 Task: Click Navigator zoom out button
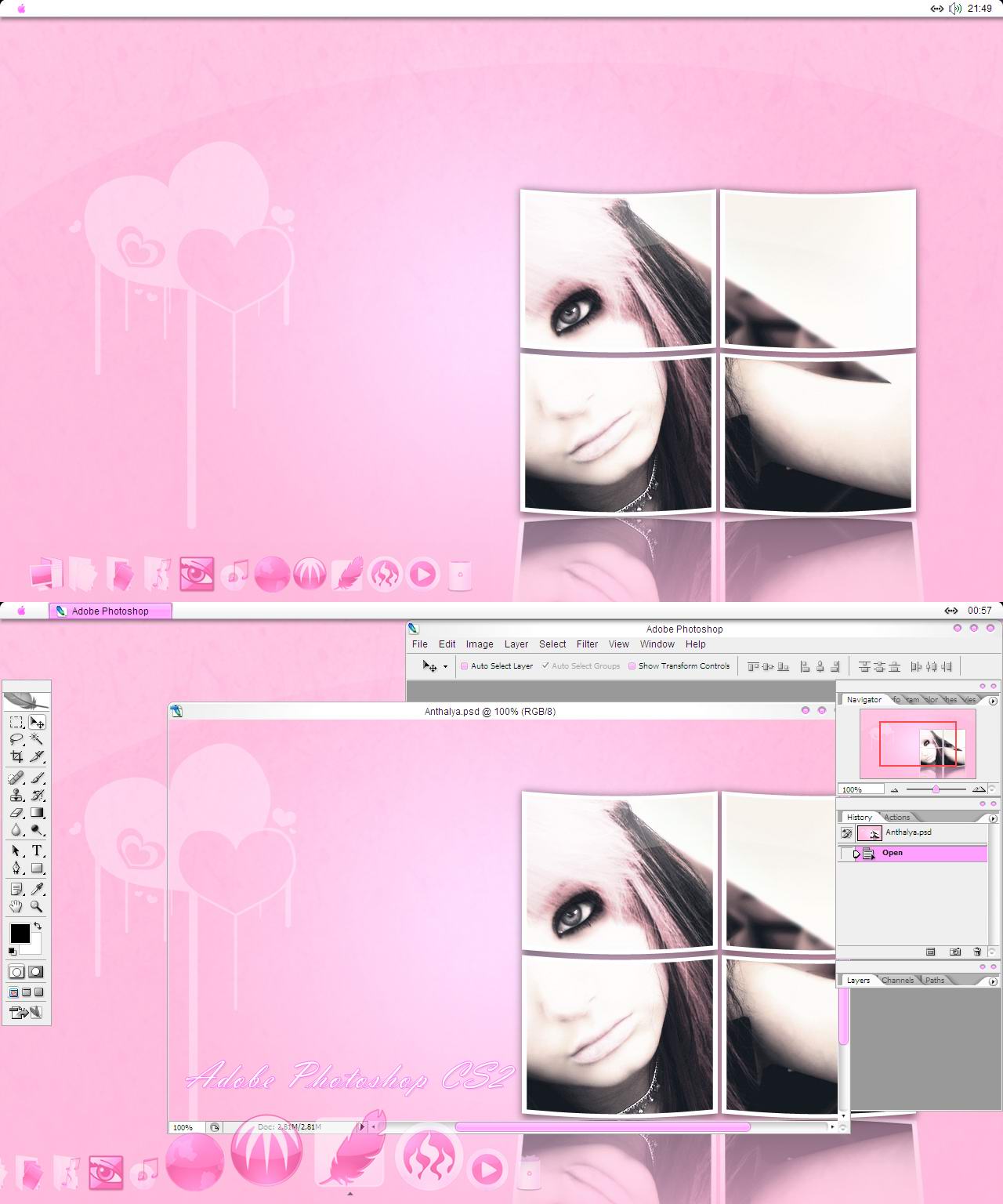894,790
